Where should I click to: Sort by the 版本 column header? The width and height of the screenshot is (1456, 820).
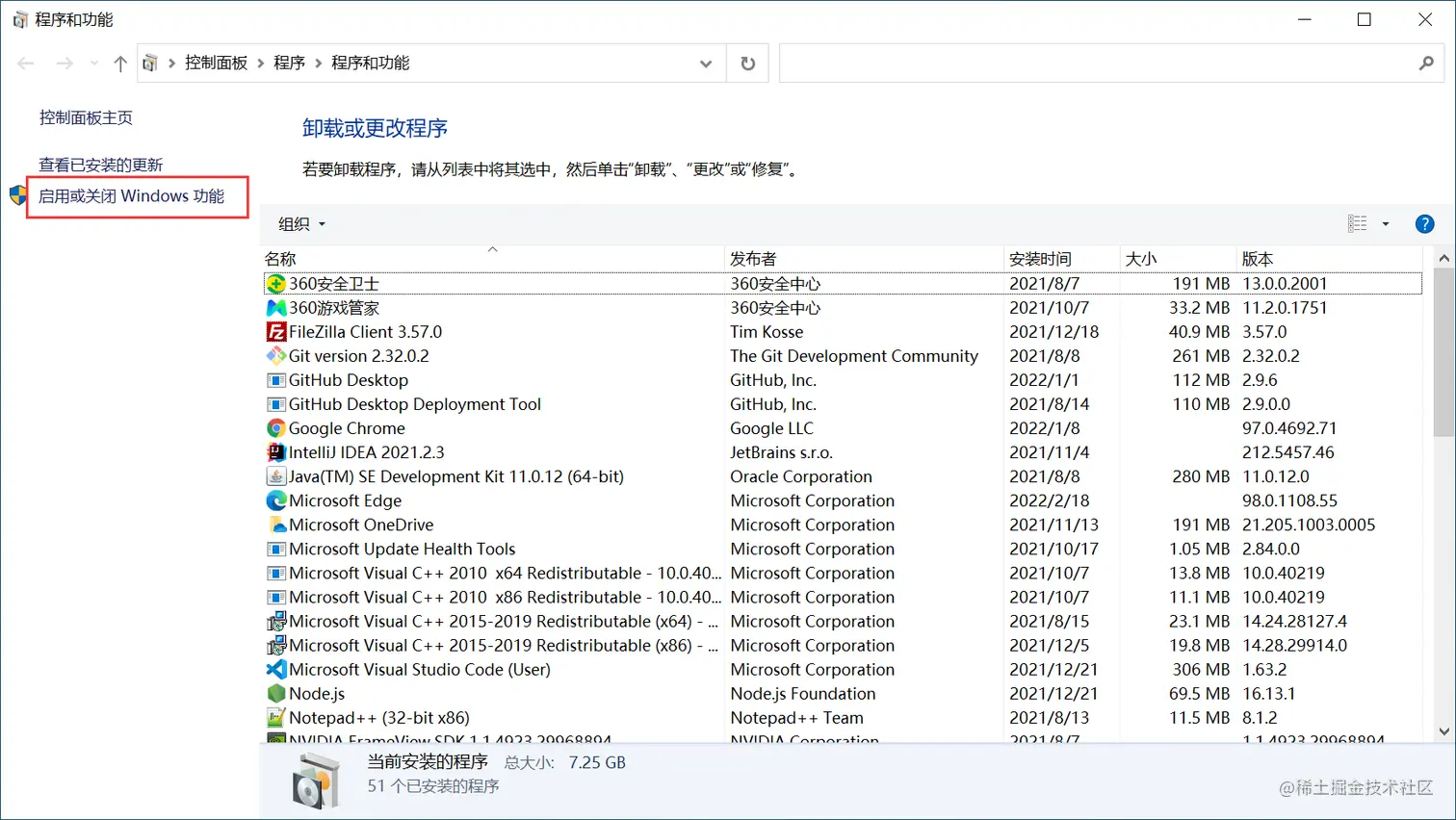[1329, 259]
